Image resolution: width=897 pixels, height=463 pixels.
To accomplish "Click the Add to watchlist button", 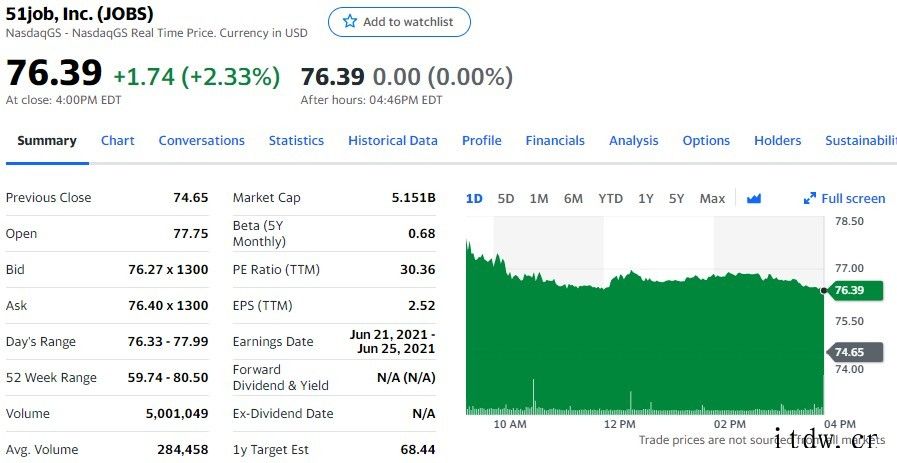I will click(399, 22).
